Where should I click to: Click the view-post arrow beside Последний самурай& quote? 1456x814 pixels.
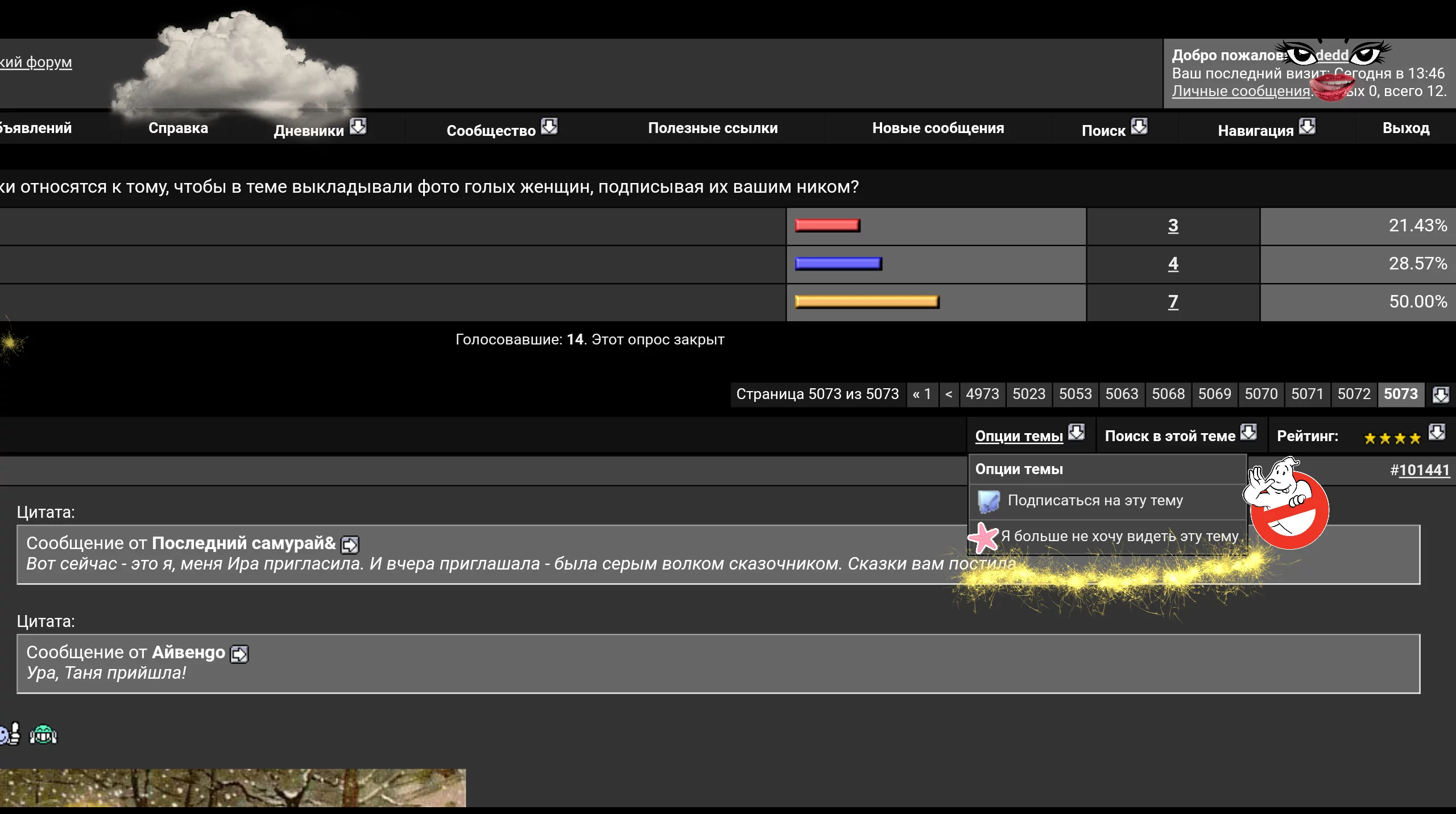(349, 545)
